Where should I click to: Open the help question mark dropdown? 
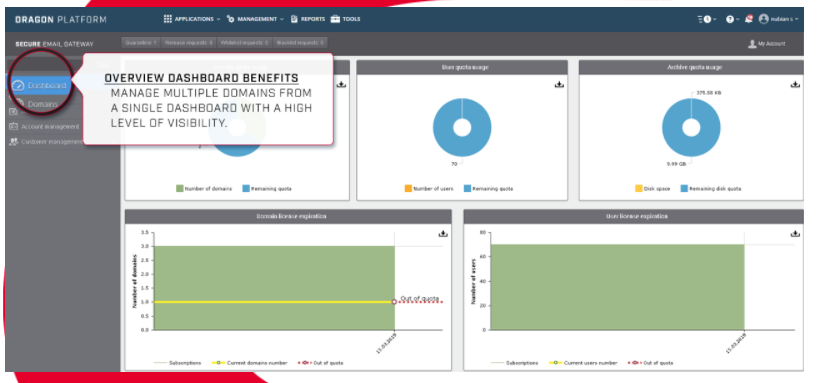click(732, 19)
